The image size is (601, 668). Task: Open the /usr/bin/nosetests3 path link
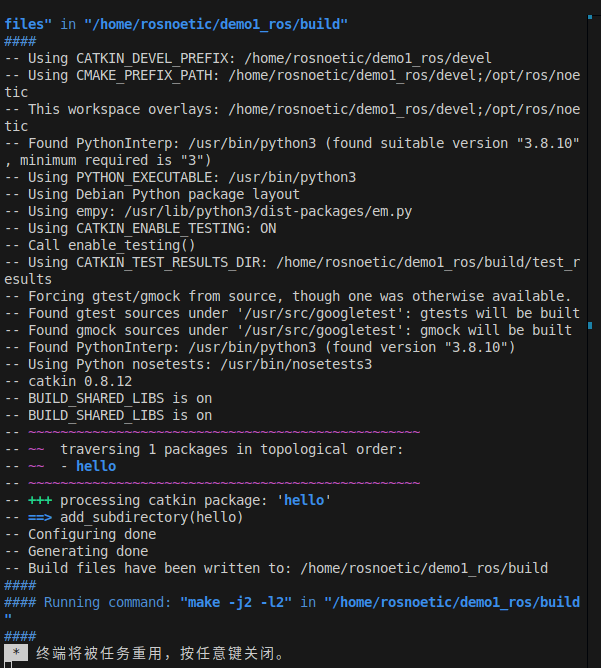click(296, 365)
